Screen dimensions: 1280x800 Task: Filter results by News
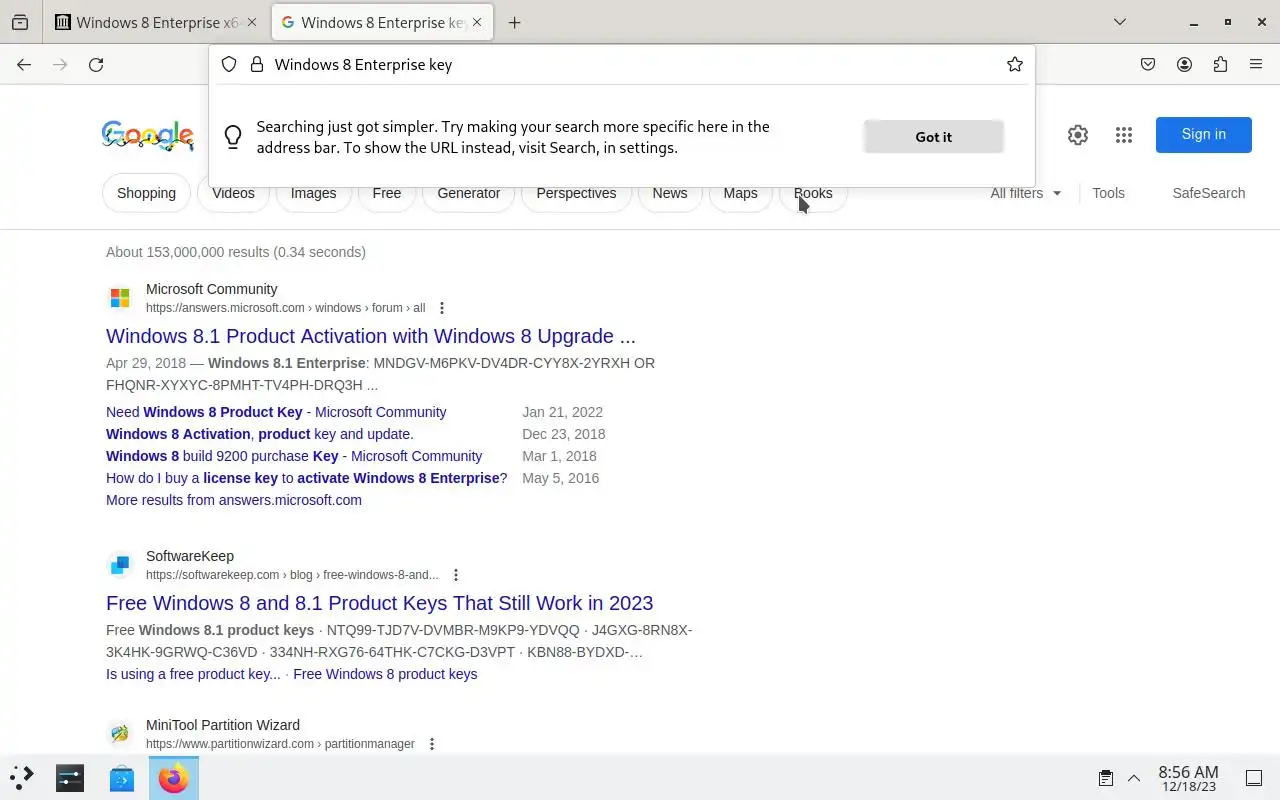pyautogui.click(x=670, y=193)
